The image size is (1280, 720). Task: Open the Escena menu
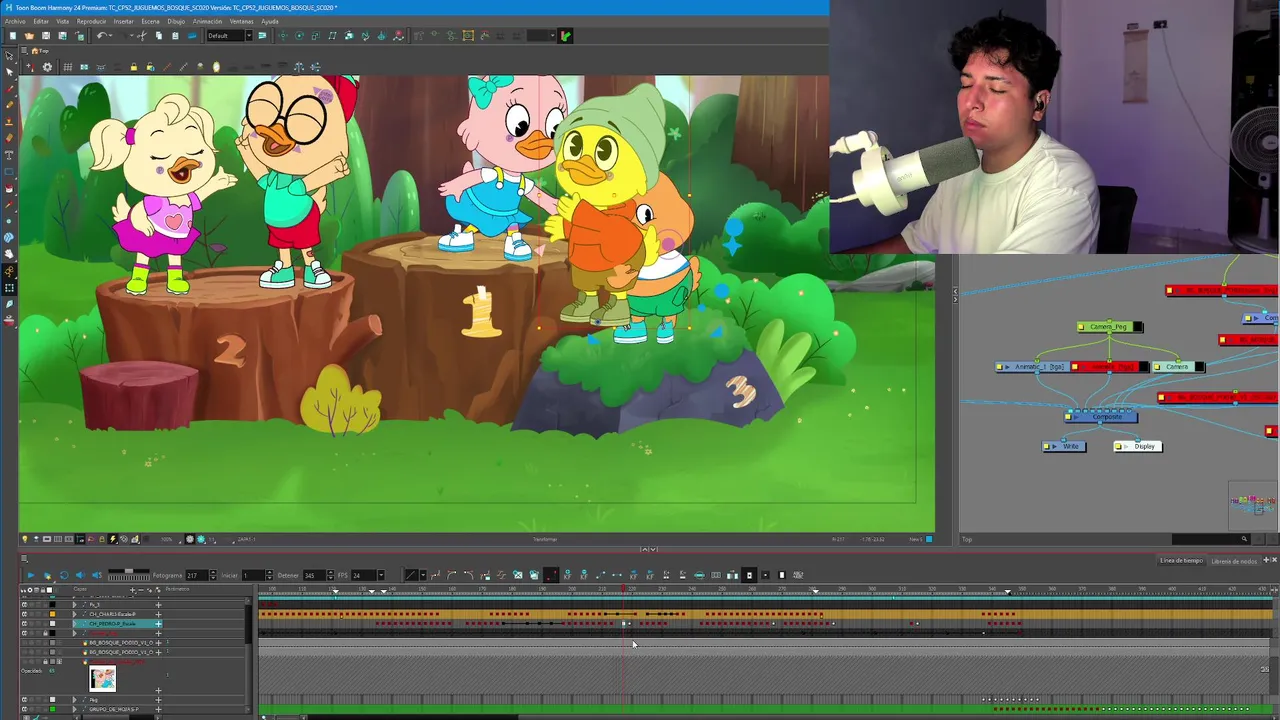150,21
